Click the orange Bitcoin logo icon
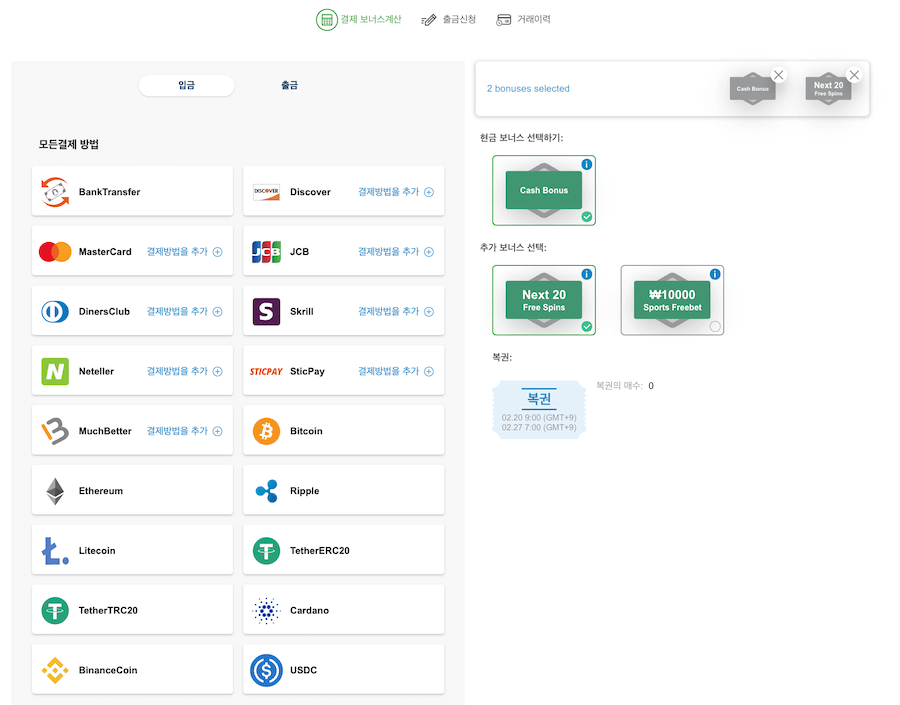 266,431
